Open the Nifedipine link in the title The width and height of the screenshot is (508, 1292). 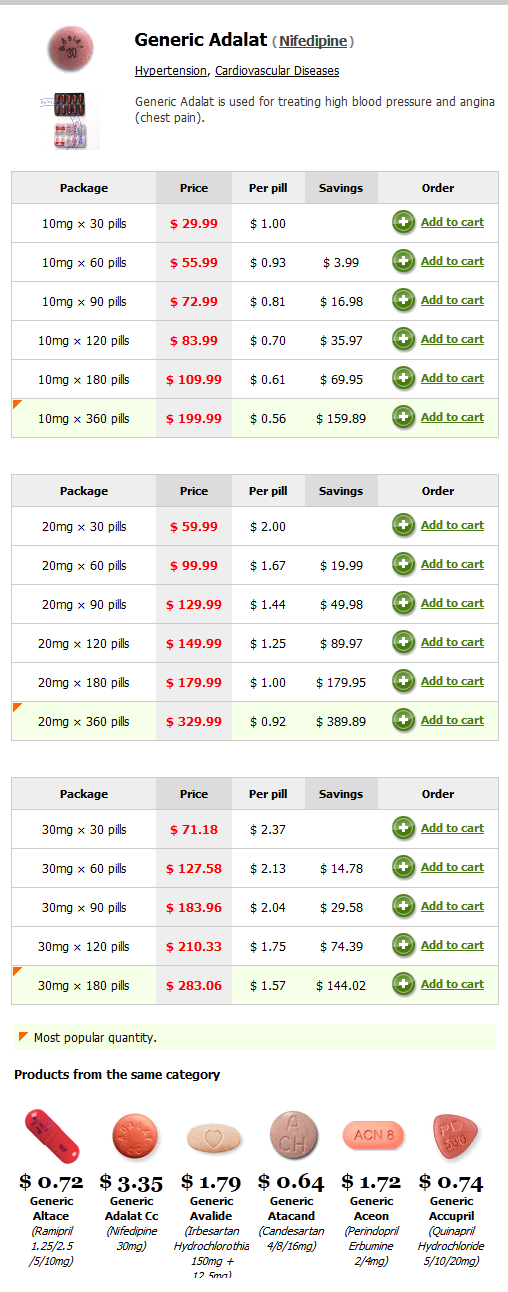point(313,41)
